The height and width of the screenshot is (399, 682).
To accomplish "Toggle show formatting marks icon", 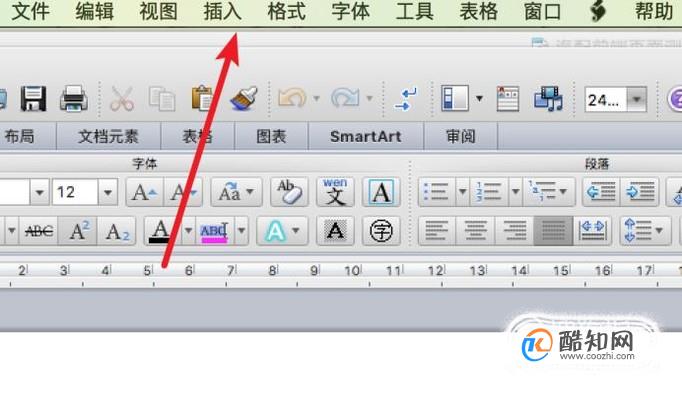I will pos(406,99).
